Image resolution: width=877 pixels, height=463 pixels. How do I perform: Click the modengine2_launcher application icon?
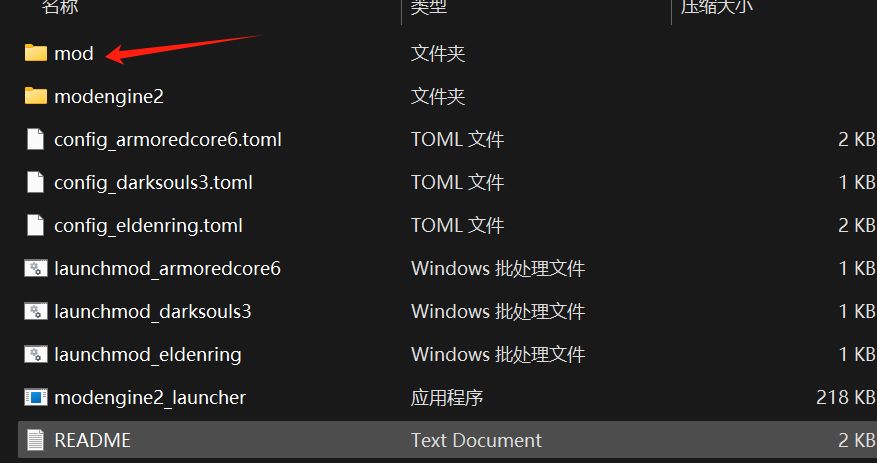[x=36, y=398]
